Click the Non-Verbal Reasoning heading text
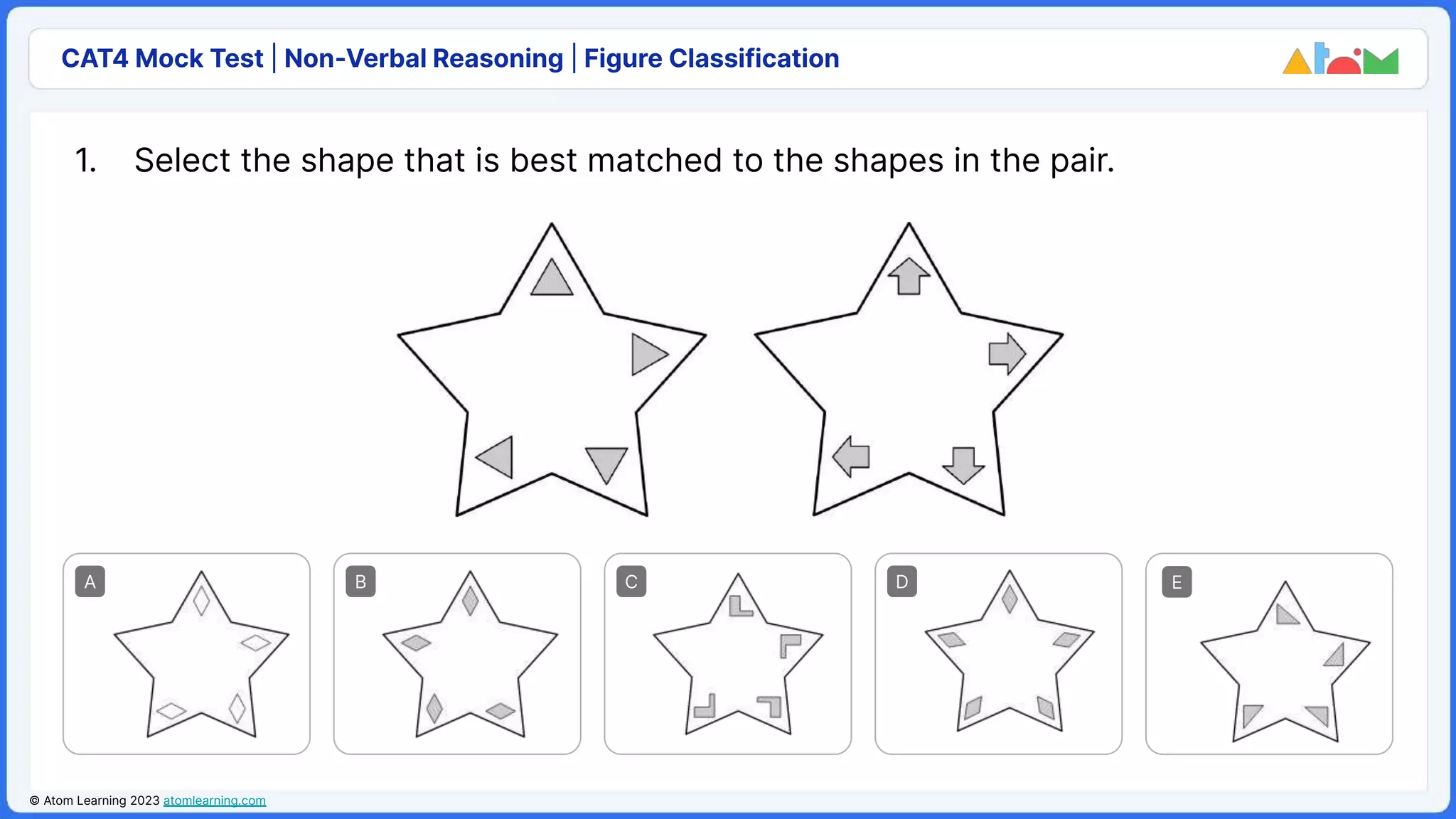 [x=424, y=58]
